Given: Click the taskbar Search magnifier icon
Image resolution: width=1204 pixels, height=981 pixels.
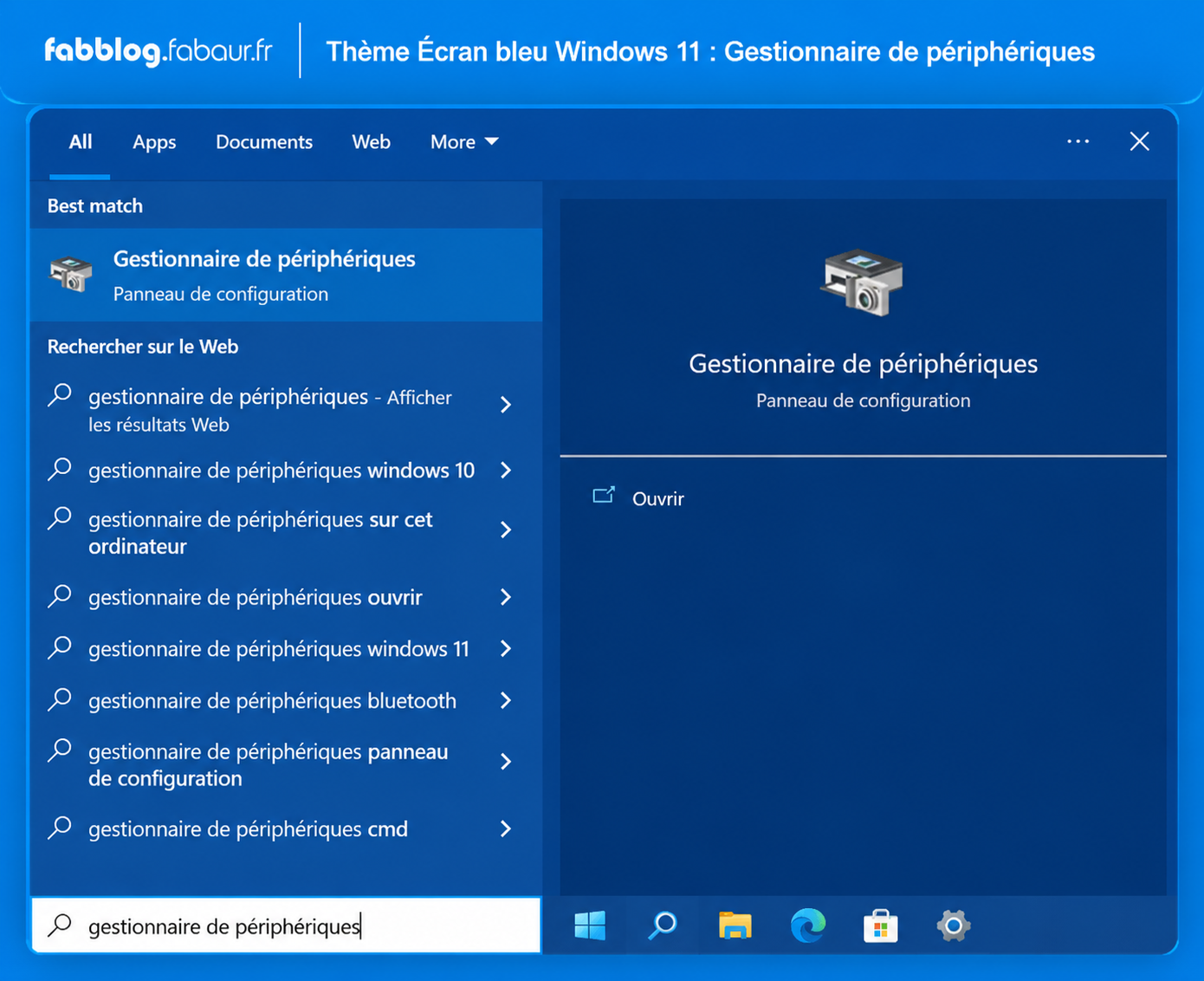Looking at the screenshot, I should 663,926.
